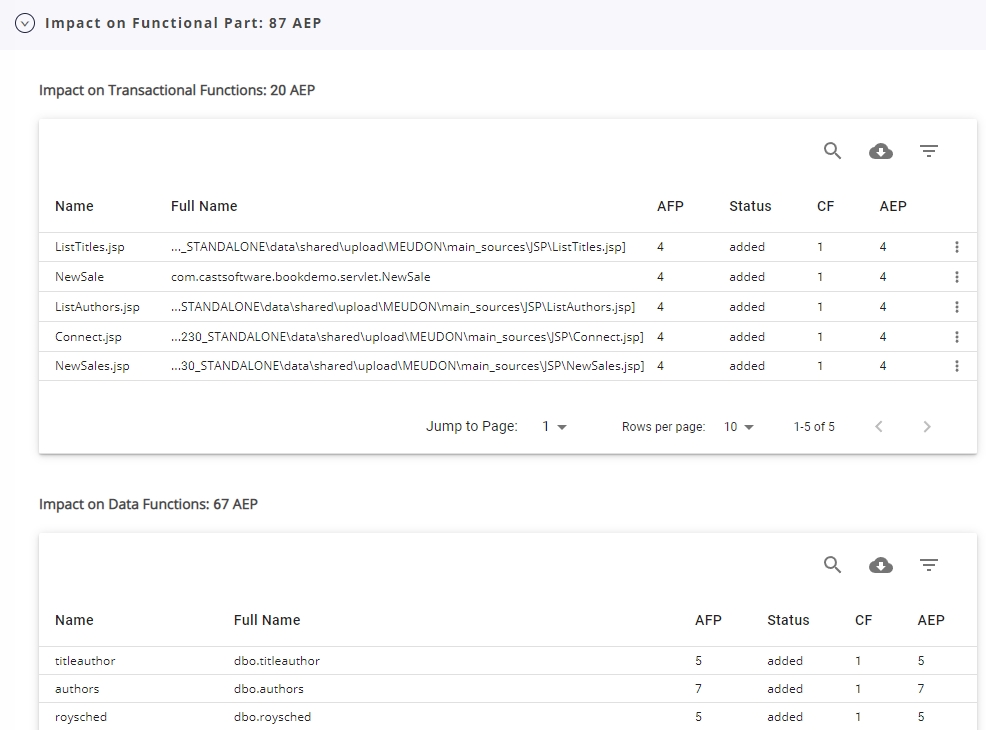Viewport: 986px width, 730px height.
Task: Open search in Transactional Functions table
Action: point(832,151)
